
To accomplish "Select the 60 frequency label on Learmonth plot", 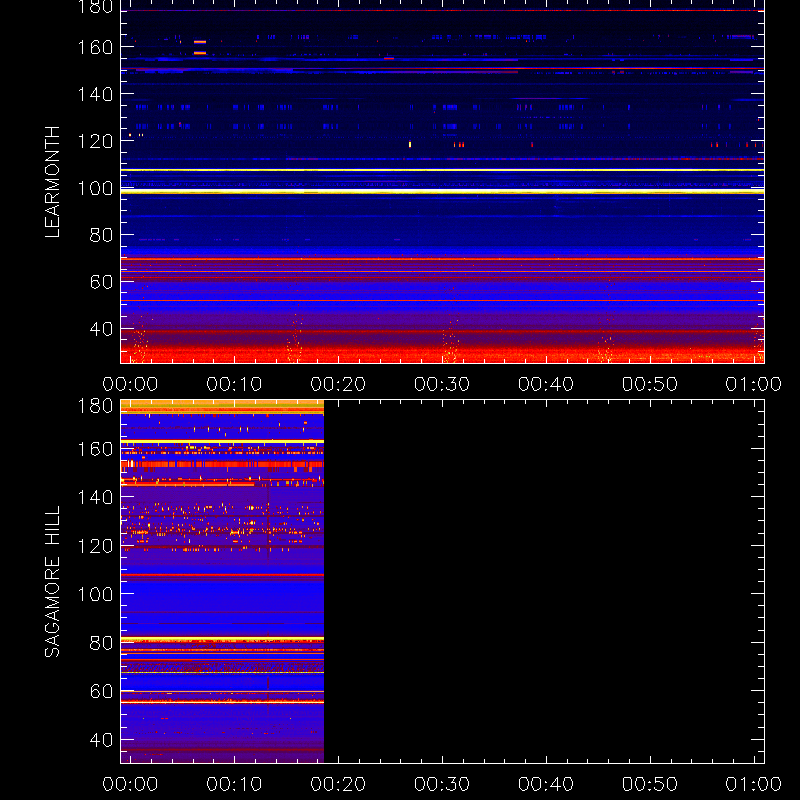I will pyautogui.click(x=101, y=282).
